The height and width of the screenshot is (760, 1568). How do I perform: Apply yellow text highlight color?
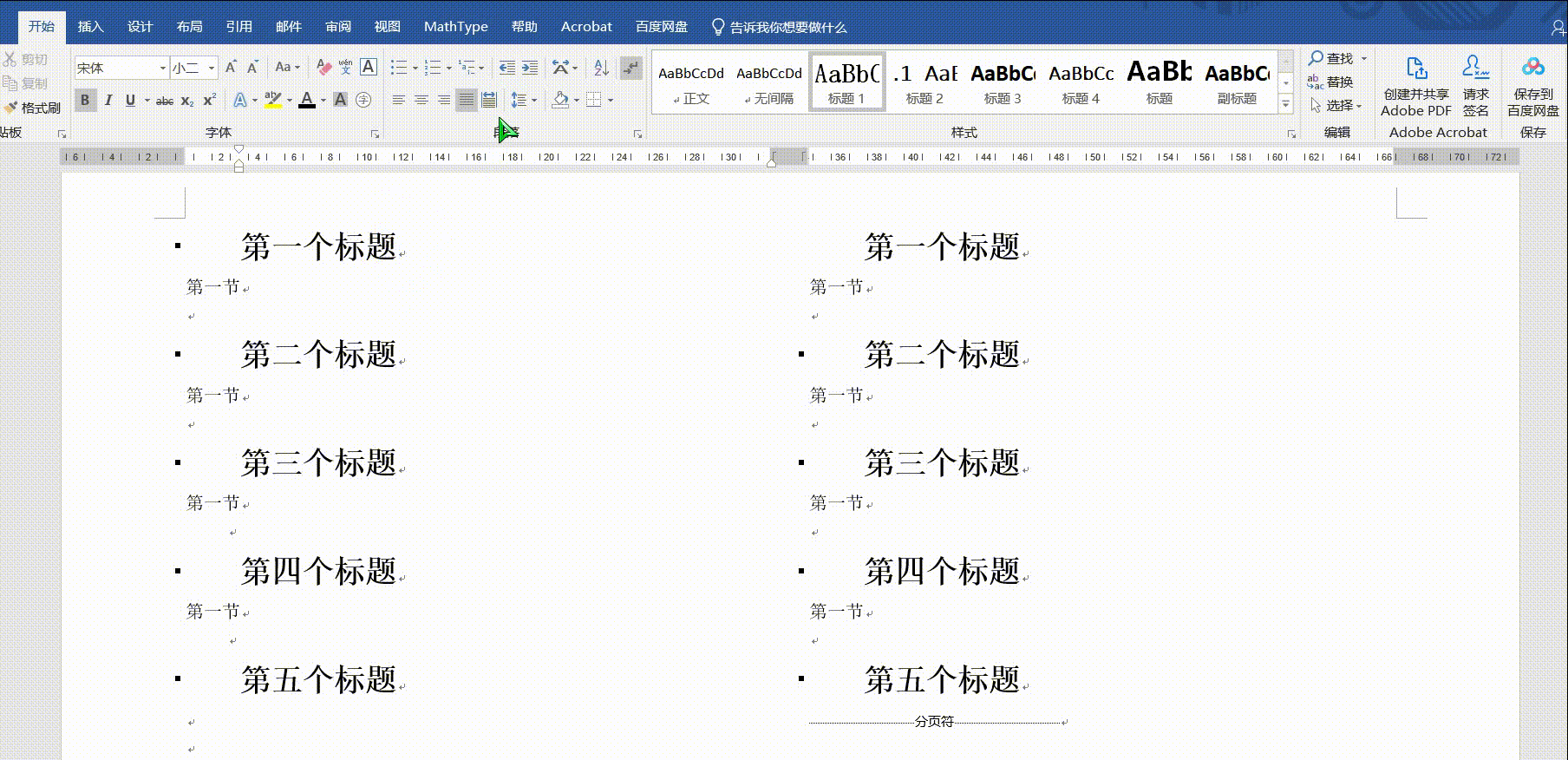tap(272, 100)
